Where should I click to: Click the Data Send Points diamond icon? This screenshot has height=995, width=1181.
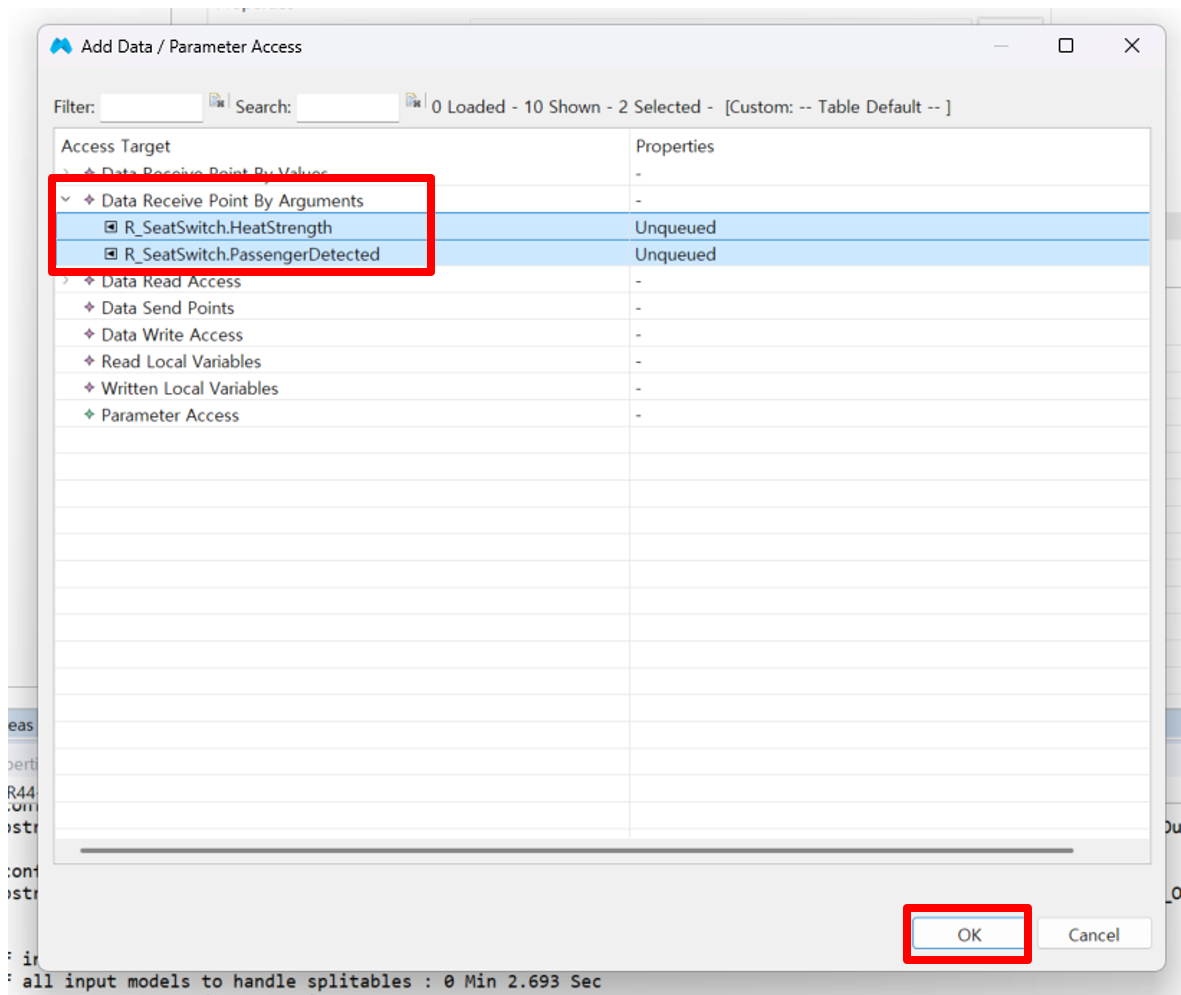click(90, 308)
